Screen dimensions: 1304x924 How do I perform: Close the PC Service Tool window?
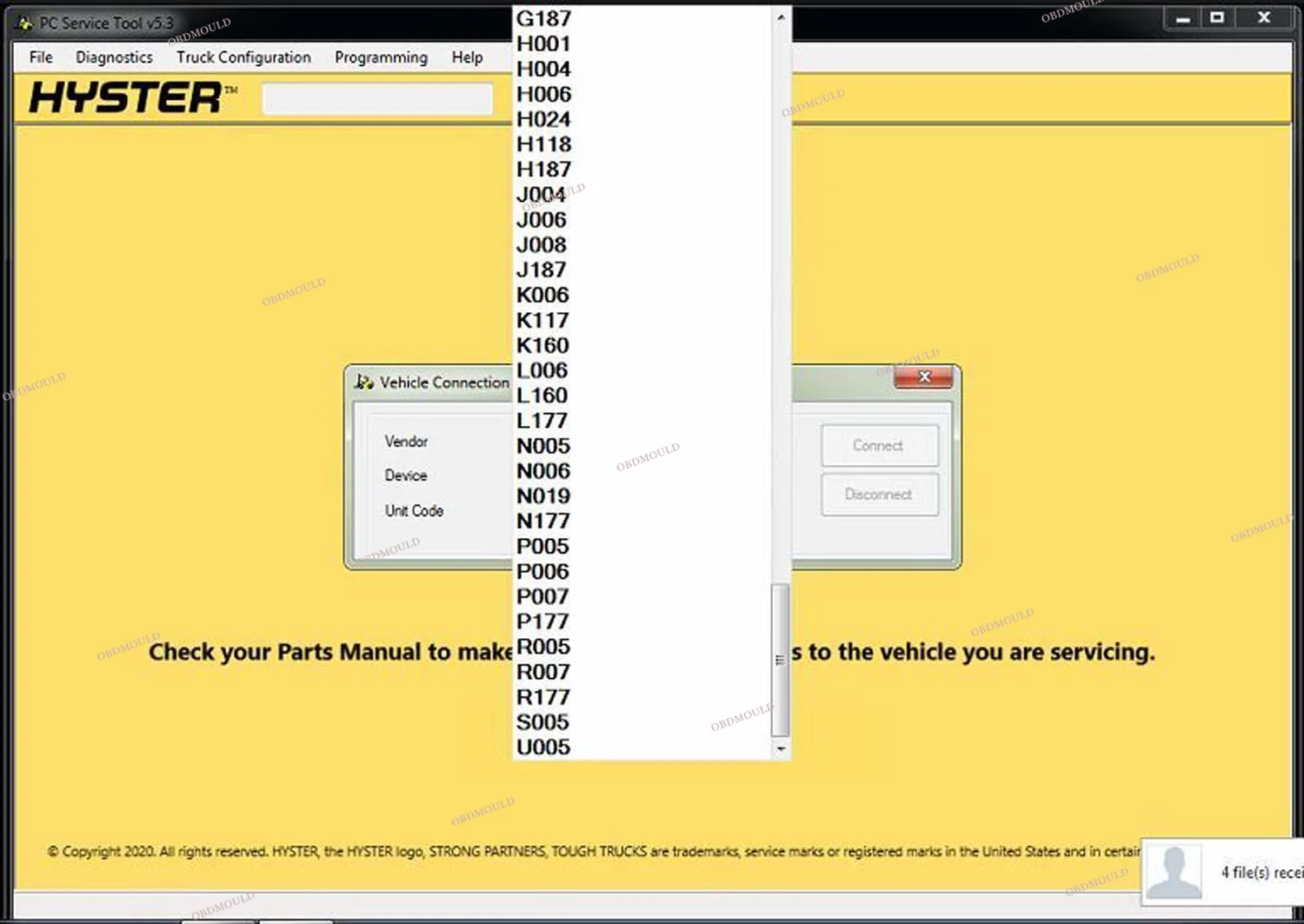click(x=1264, y=18)
